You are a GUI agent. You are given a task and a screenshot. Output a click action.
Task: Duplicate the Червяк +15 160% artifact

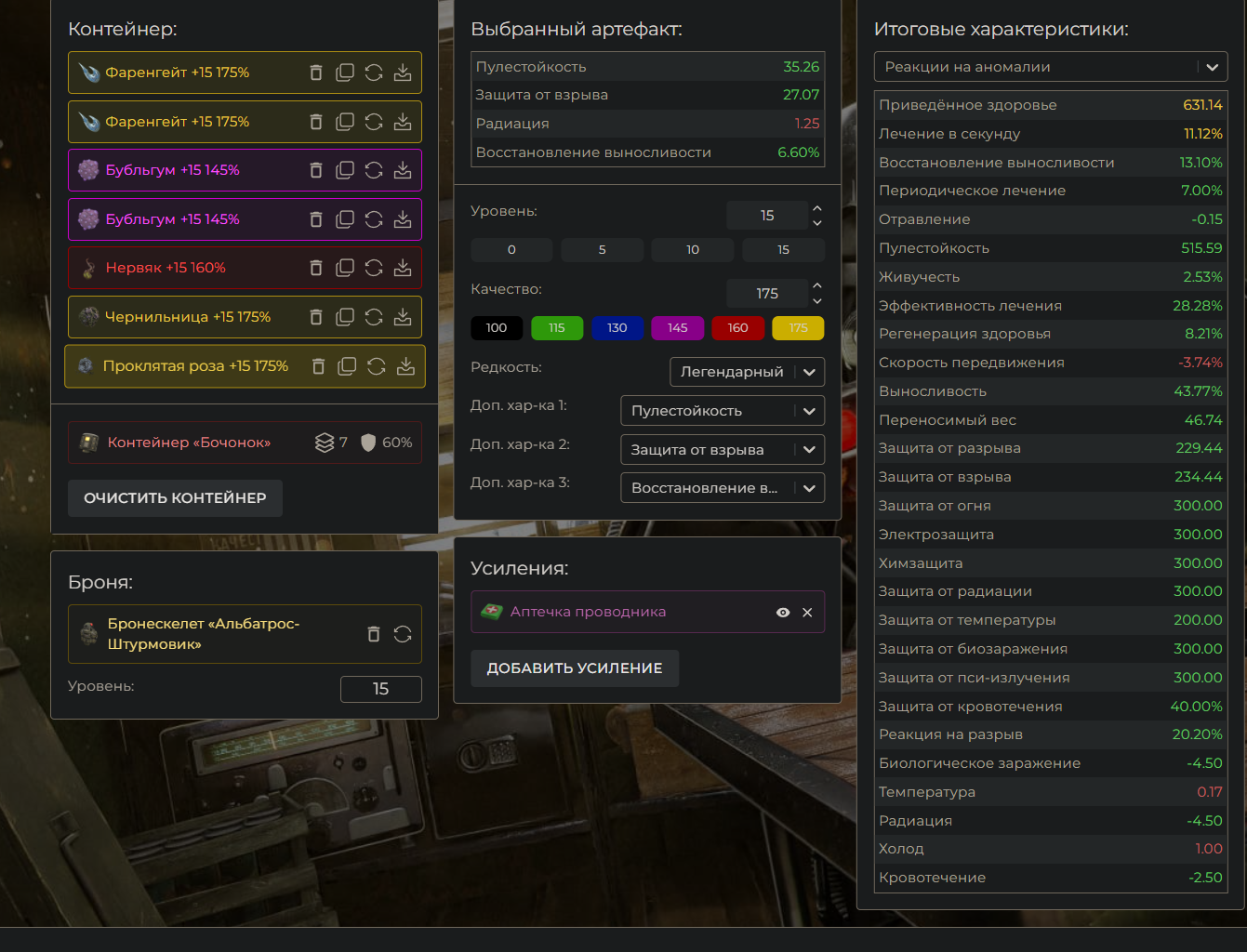tap(345, 268)
